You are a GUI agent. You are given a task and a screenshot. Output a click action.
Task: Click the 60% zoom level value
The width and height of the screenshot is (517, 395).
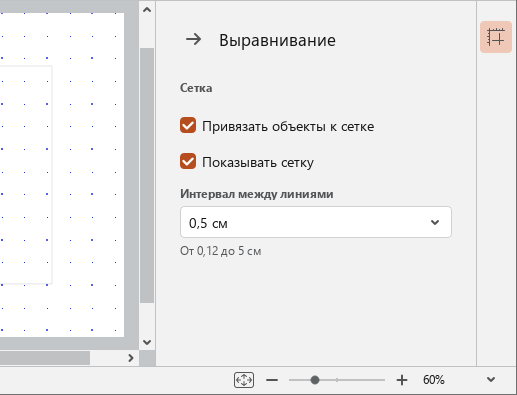[433, 380]
